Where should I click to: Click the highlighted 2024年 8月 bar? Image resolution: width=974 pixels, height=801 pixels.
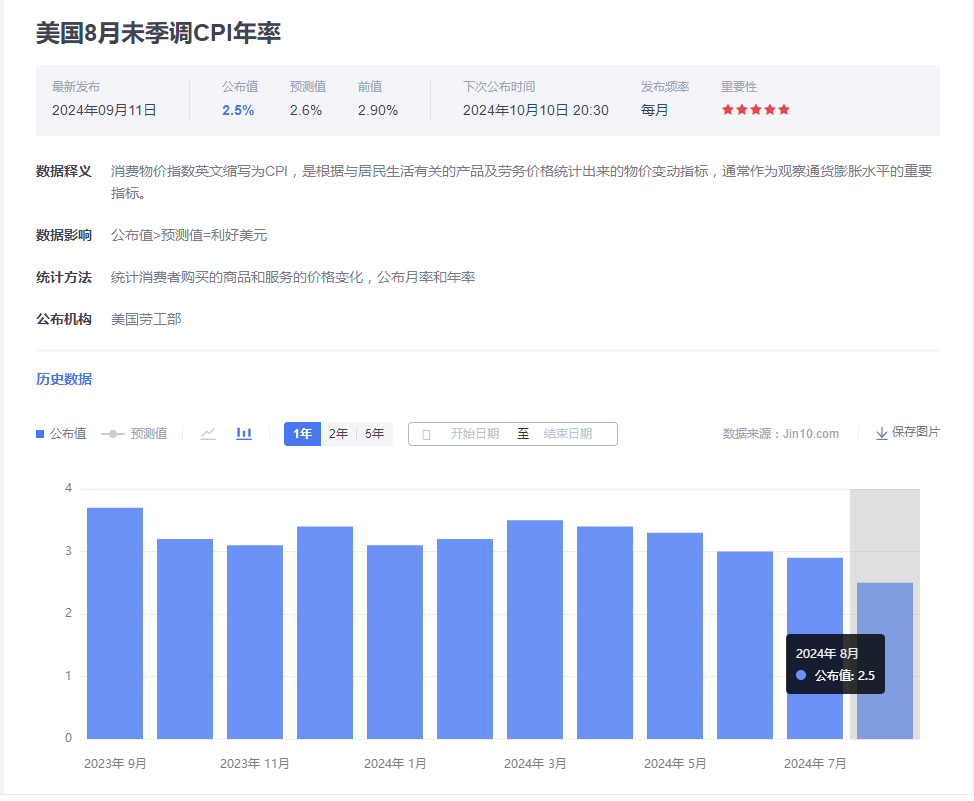click(885, 610)
